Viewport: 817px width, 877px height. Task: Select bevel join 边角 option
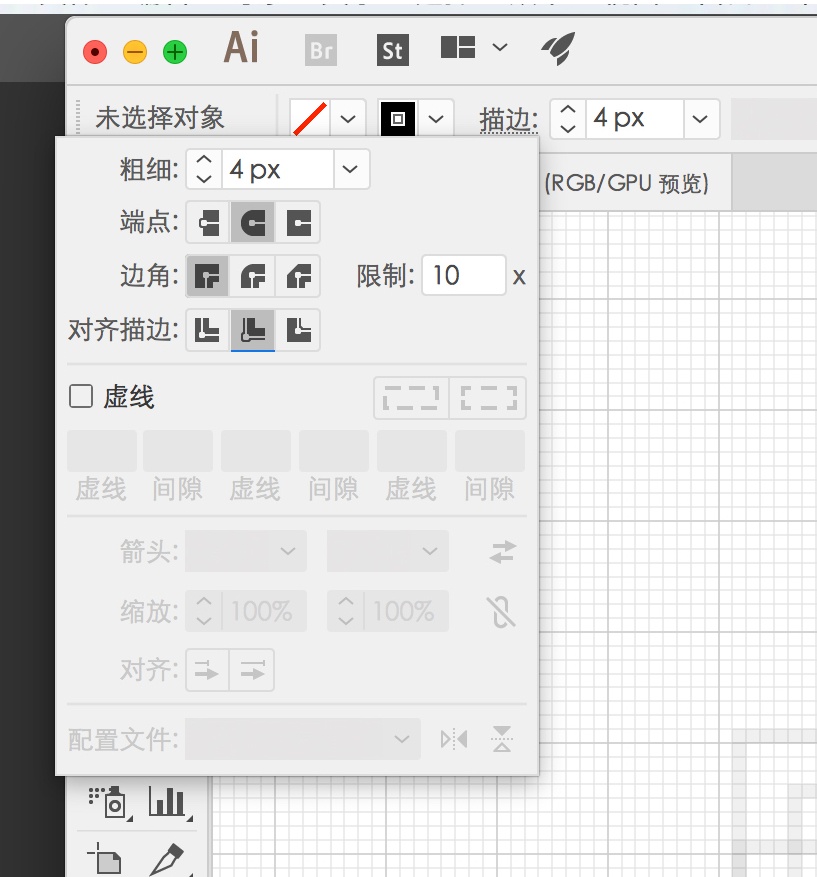(x=298, y=276)
